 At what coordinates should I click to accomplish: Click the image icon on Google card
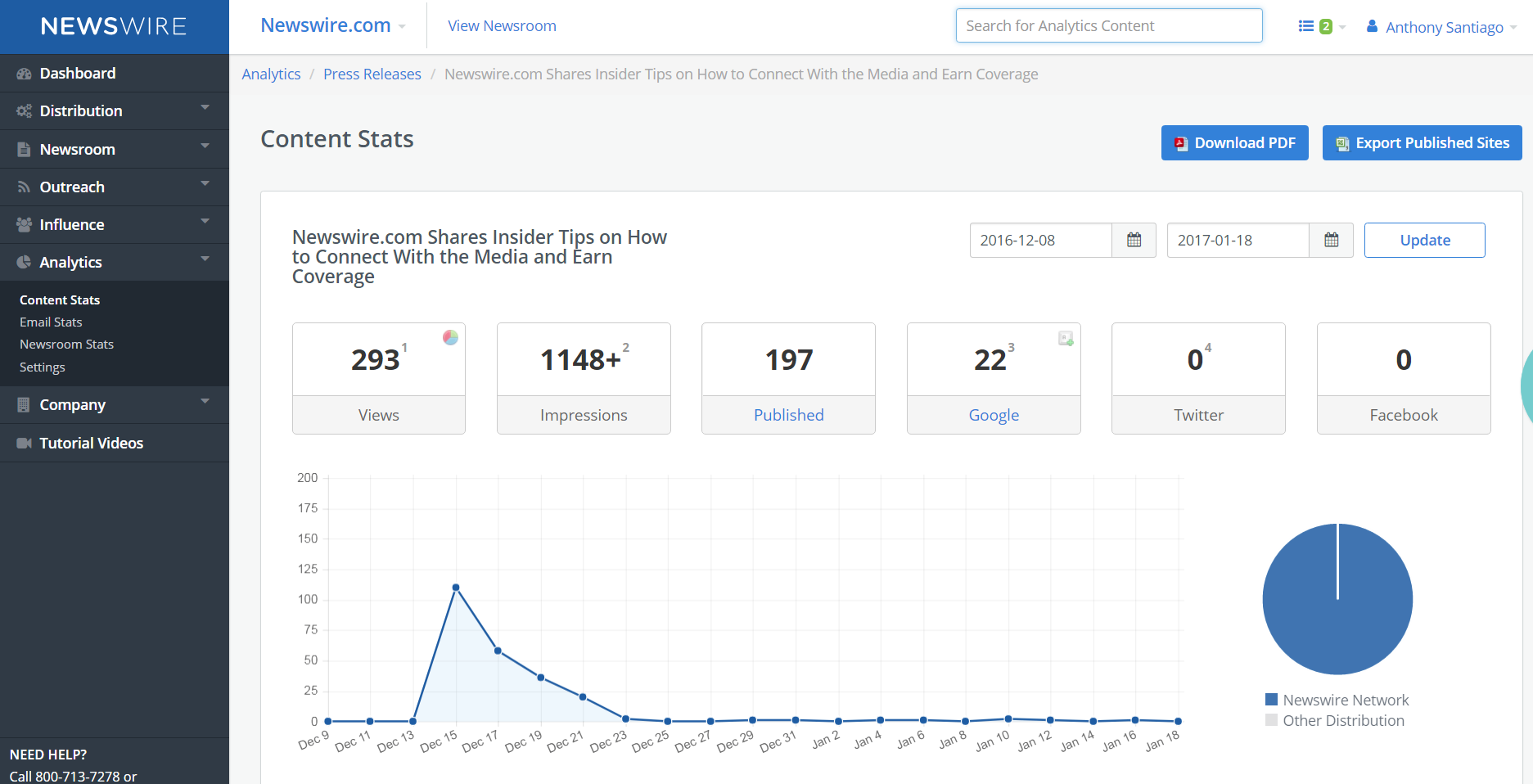pyautogui.click(x=1066, y=338)
